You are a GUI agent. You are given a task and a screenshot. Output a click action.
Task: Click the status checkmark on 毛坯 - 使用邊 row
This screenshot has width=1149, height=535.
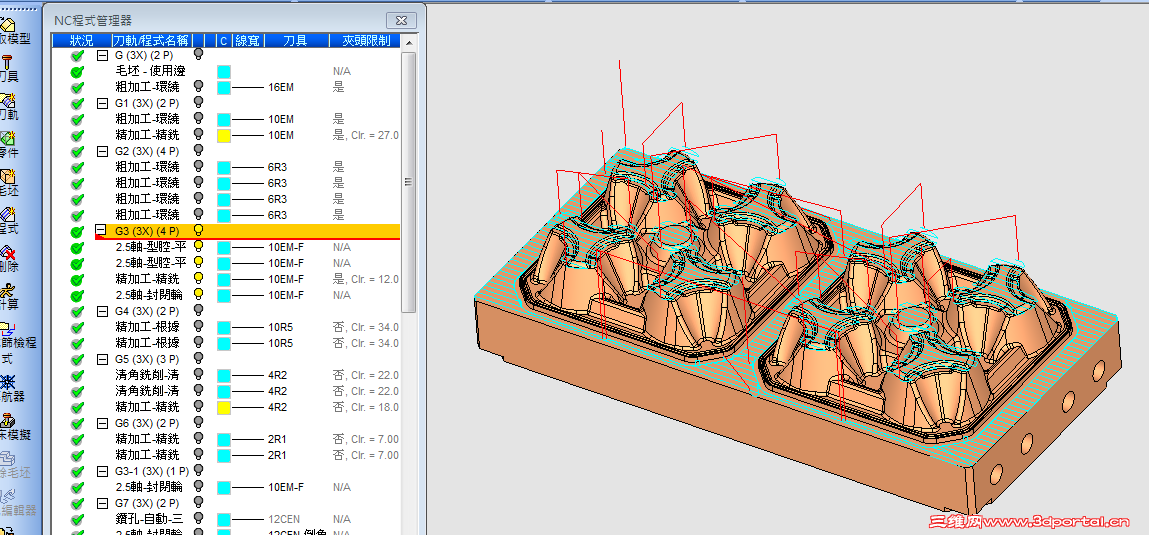click(78, 71)
